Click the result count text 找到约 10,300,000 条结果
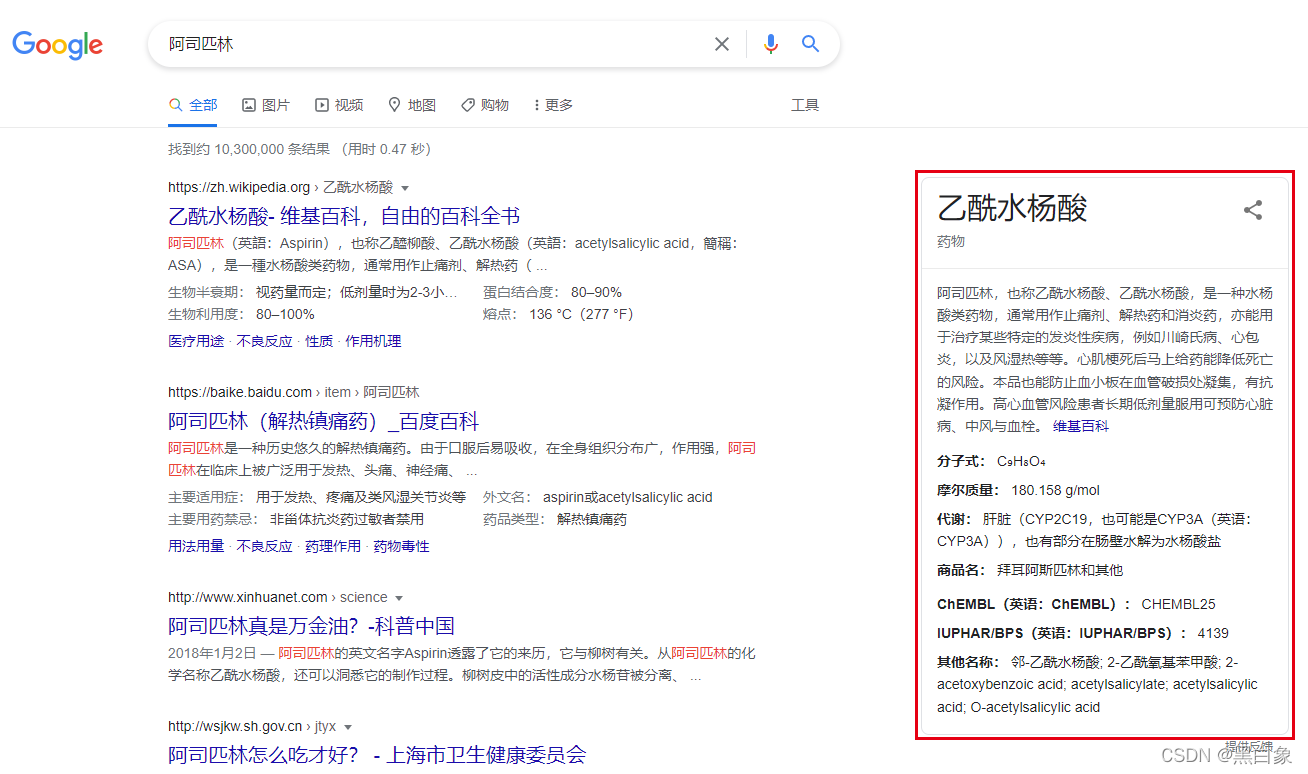The height and width of the screenshot is (774, 1308). click(x=248, y=149)
